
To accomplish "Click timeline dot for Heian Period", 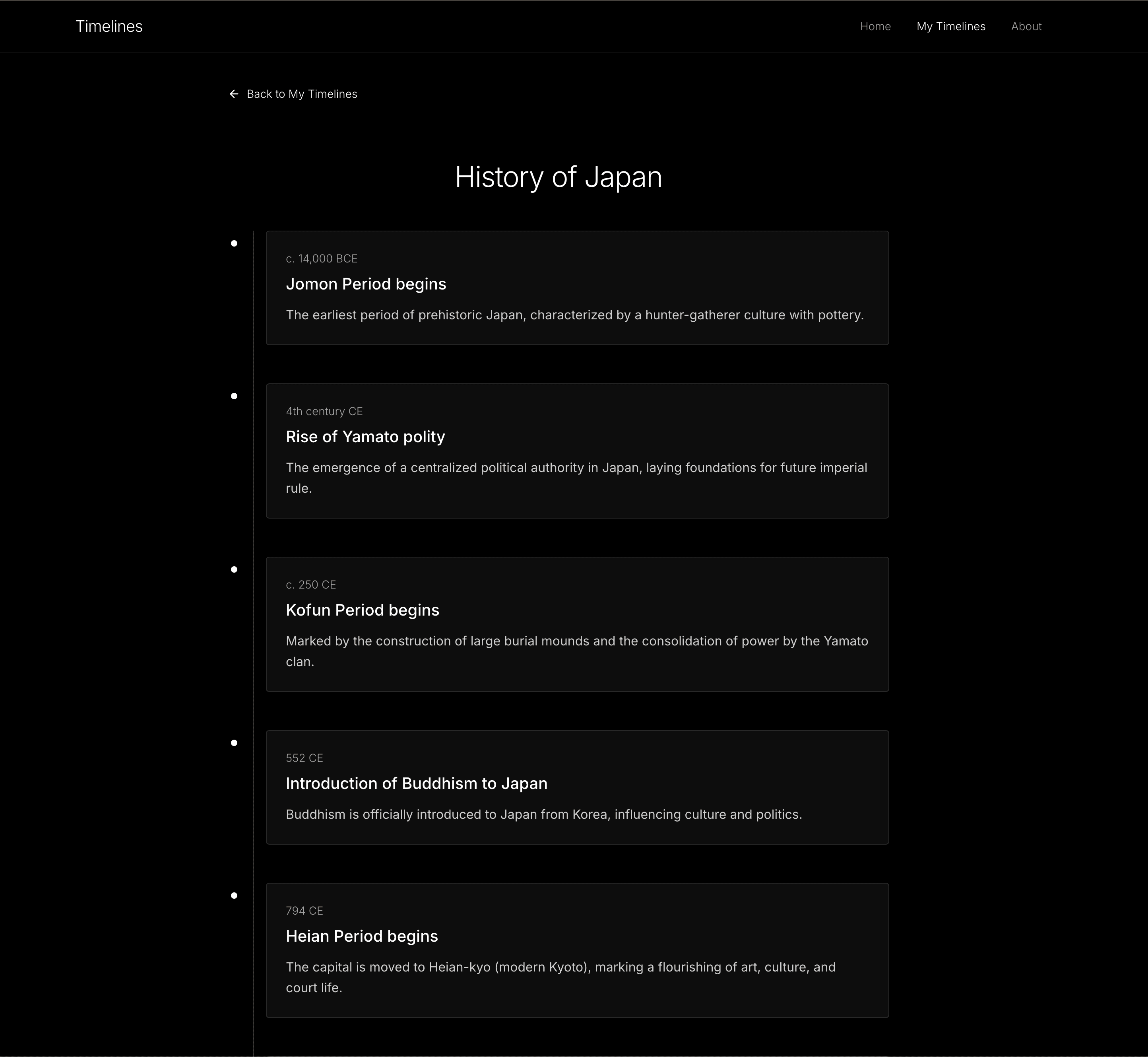I will pos(234,896).
